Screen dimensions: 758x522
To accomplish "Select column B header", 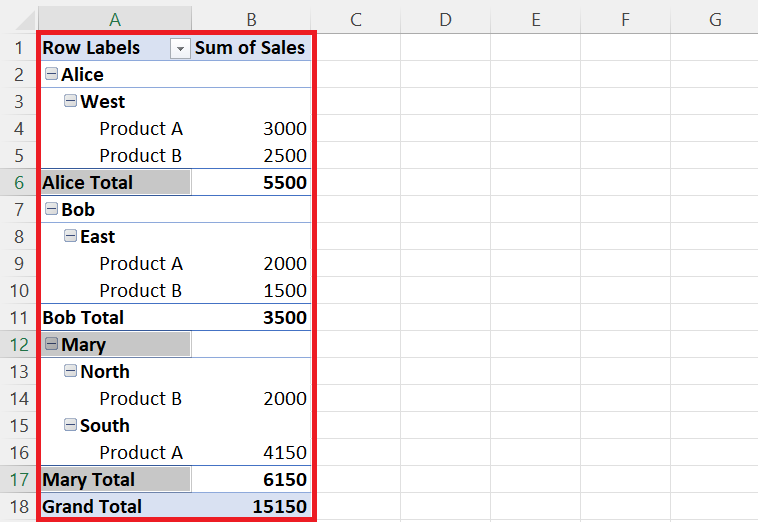I will pos(251,19).
